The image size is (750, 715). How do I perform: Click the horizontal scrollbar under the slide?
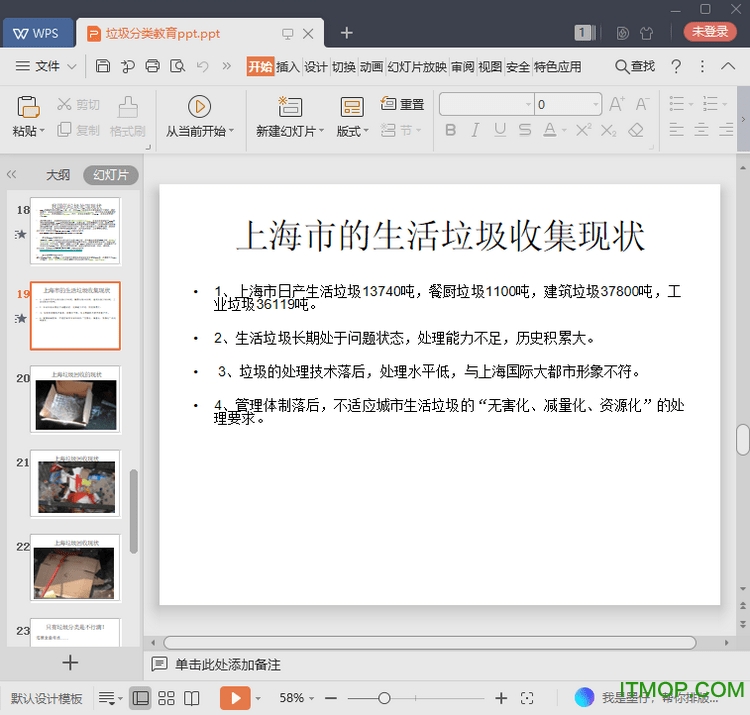[429, 642]
